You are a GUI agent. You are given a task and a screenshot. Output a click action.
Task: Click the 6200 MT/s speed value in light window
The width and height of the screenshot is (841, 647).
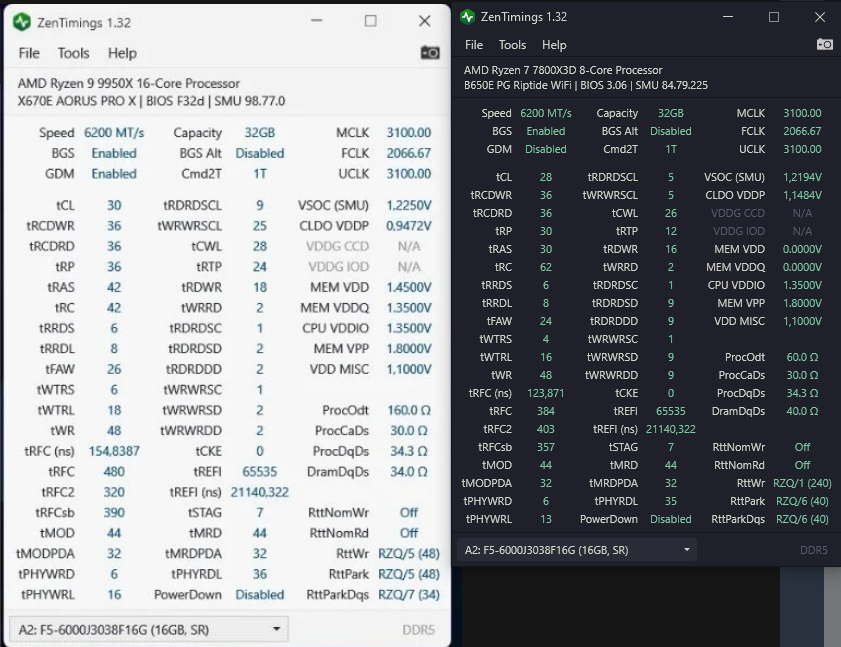pos(114,133)
